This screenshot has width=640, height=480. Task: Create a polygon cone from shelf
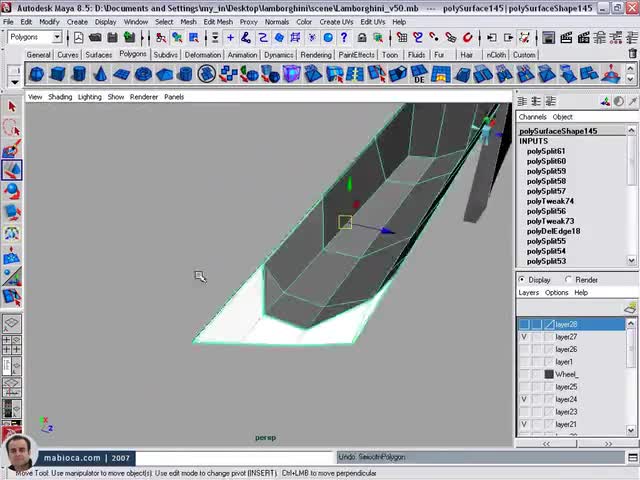point(100,74)
